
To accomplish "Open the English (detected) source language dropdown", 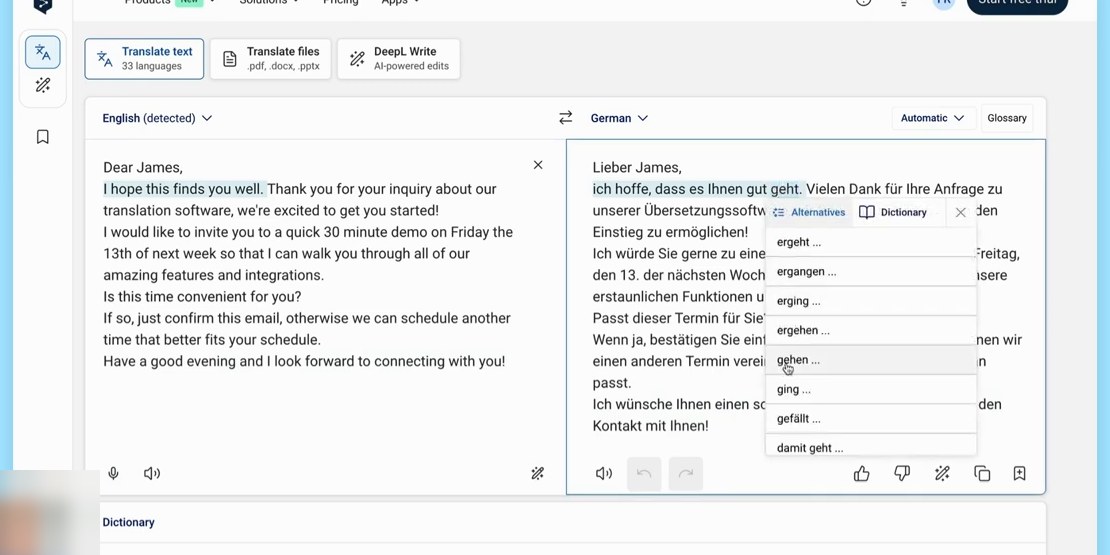I will pyautogui.click(x=157, y=118).
